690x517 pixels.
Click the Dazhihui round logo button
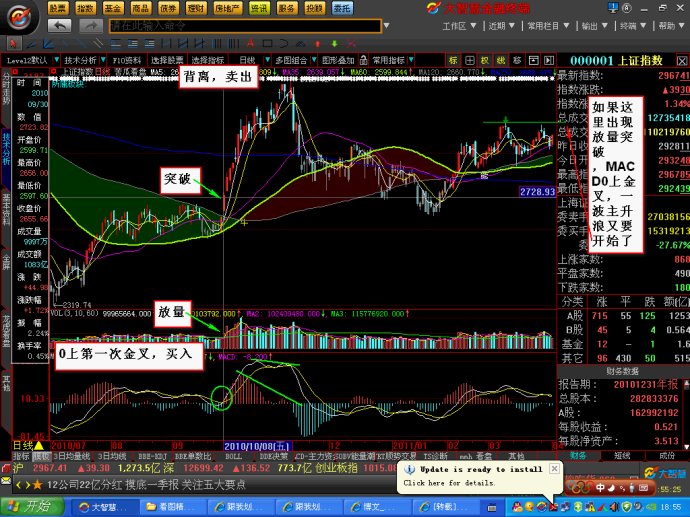tap(19, 18)
